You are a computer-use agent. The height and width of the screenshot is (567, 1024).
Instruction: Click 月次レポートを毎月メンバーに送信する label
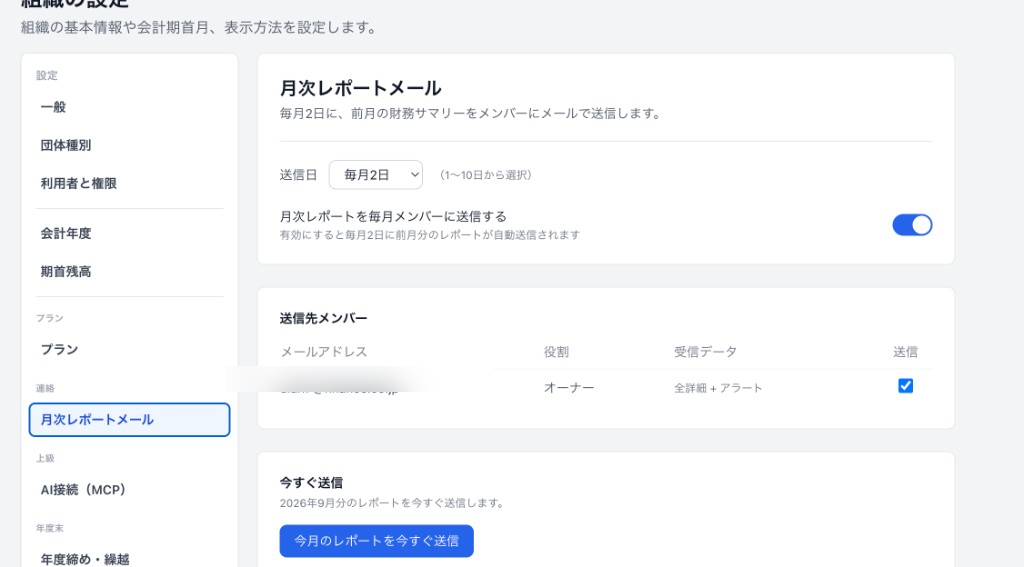(x=393, y=216)
